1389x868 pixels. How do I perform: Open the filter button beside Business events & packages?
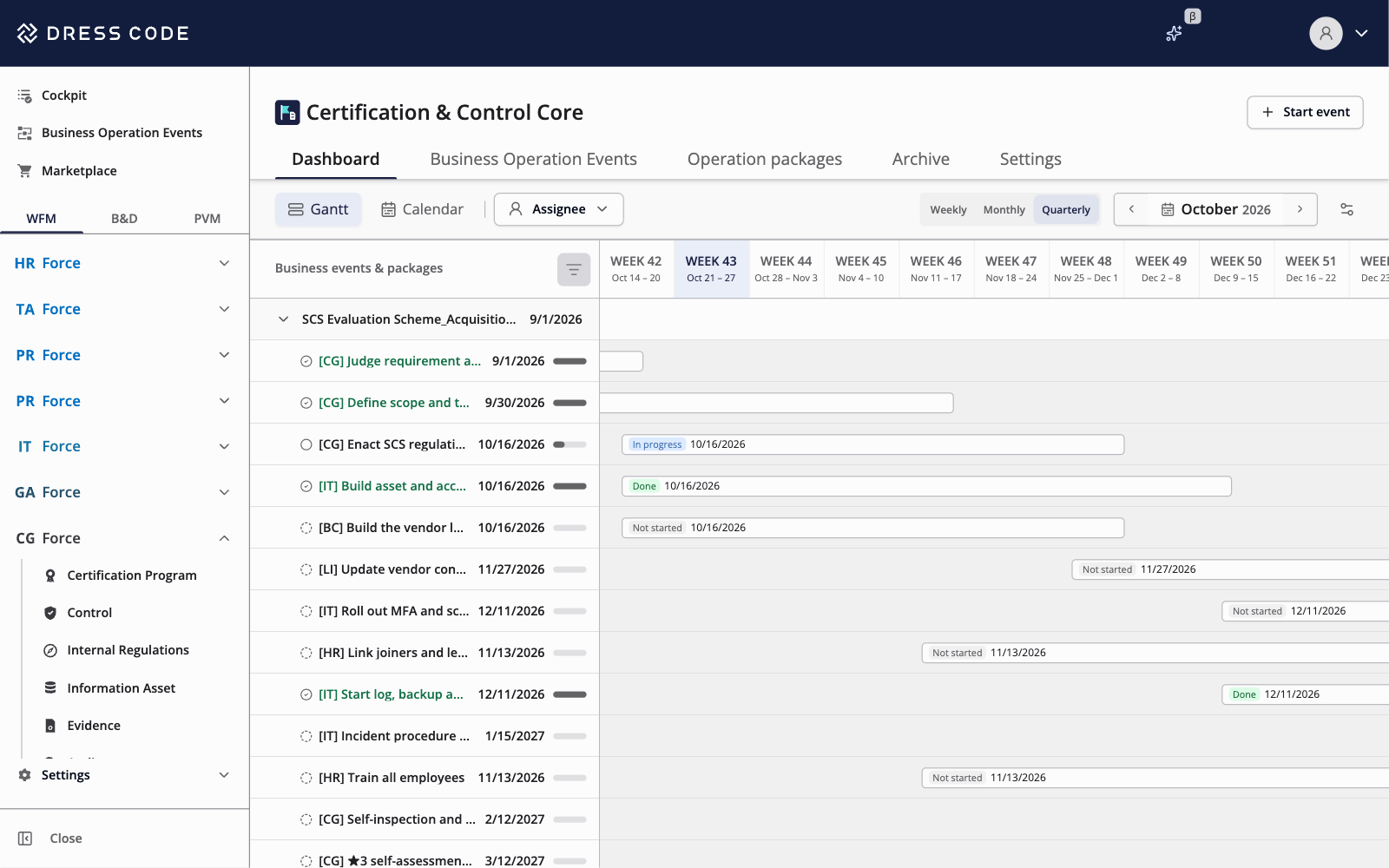coord(574,269)
